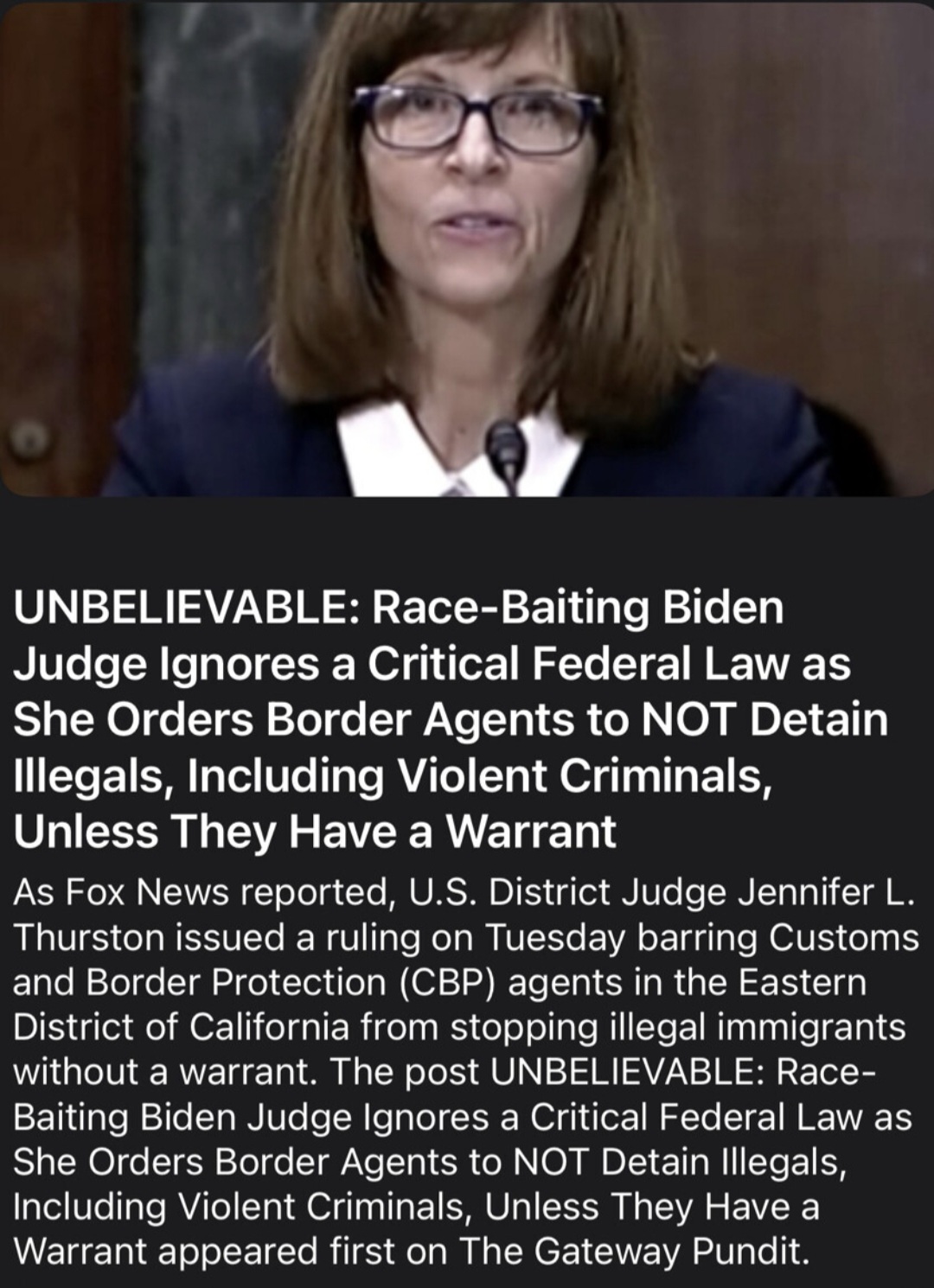This screenshot has width=934, height=1288.
Task: Open the article photo thumbnail
Action: pyautogui.click(x=467, y=249)
